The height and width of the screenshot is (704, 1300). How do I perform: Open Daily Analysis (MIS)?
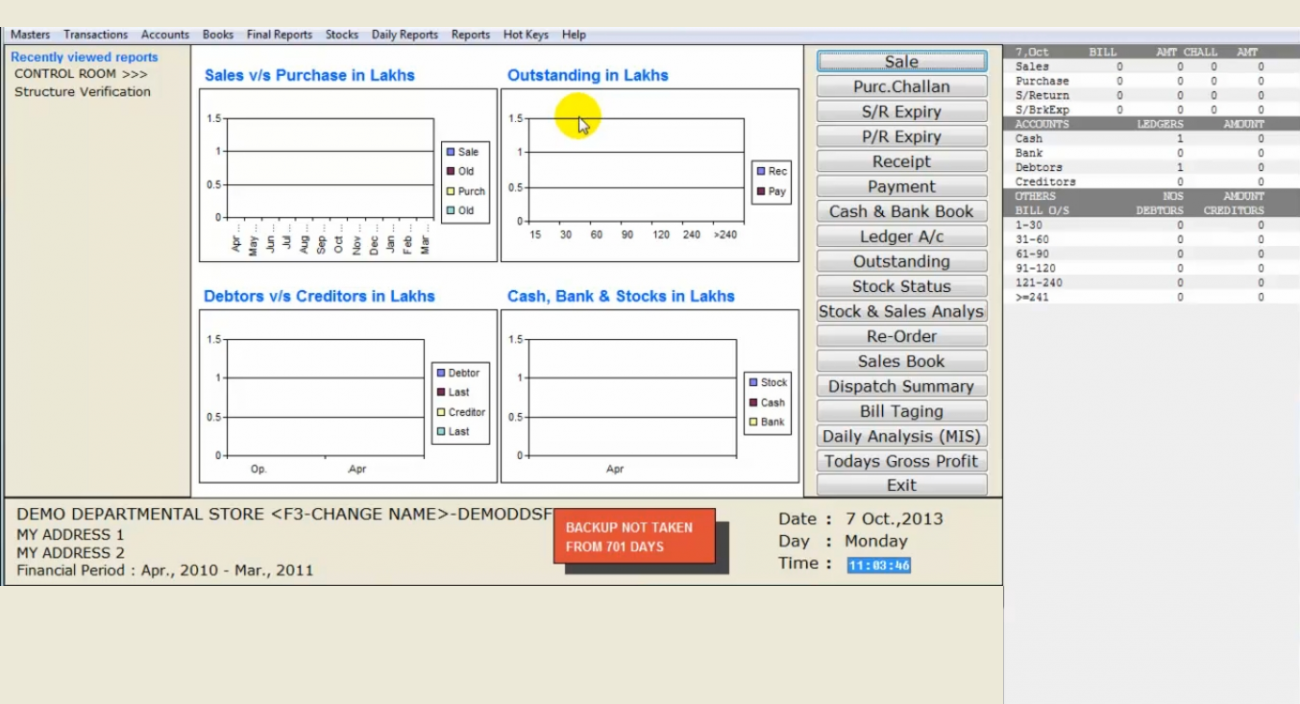point(901,436)
